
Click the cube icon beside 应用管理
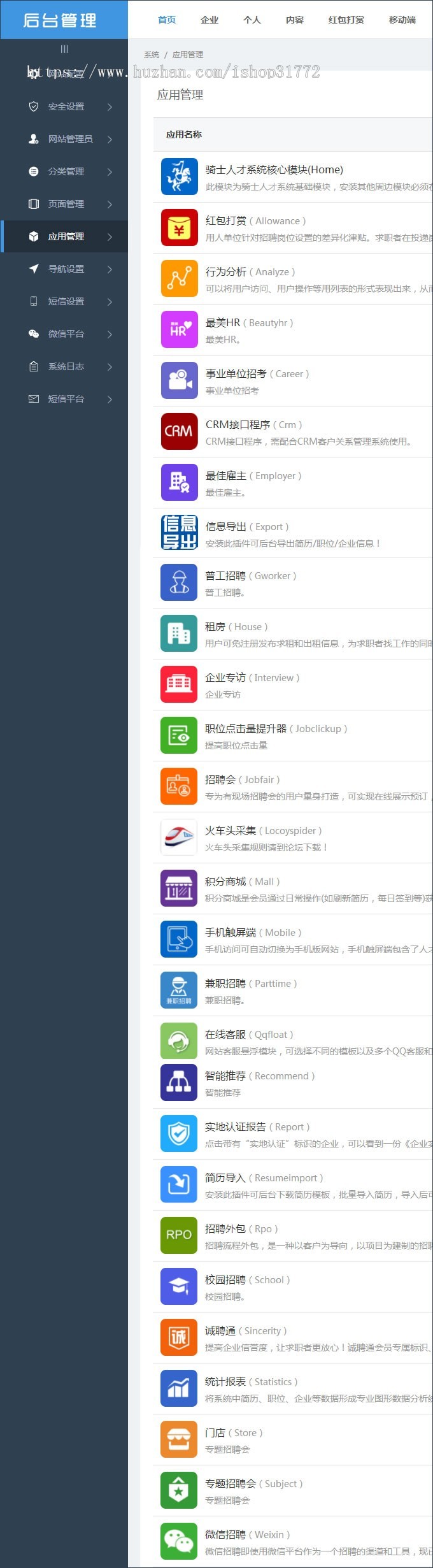point(34,236)
